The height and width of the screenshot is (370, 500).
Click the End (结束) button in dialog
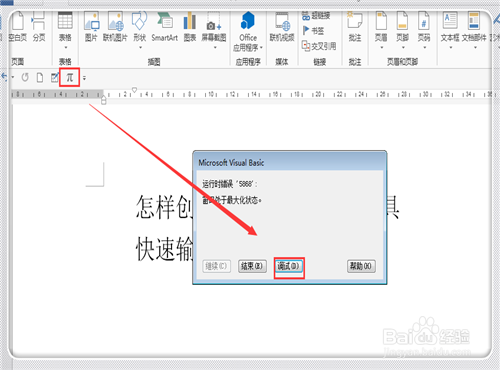(252, 266)
